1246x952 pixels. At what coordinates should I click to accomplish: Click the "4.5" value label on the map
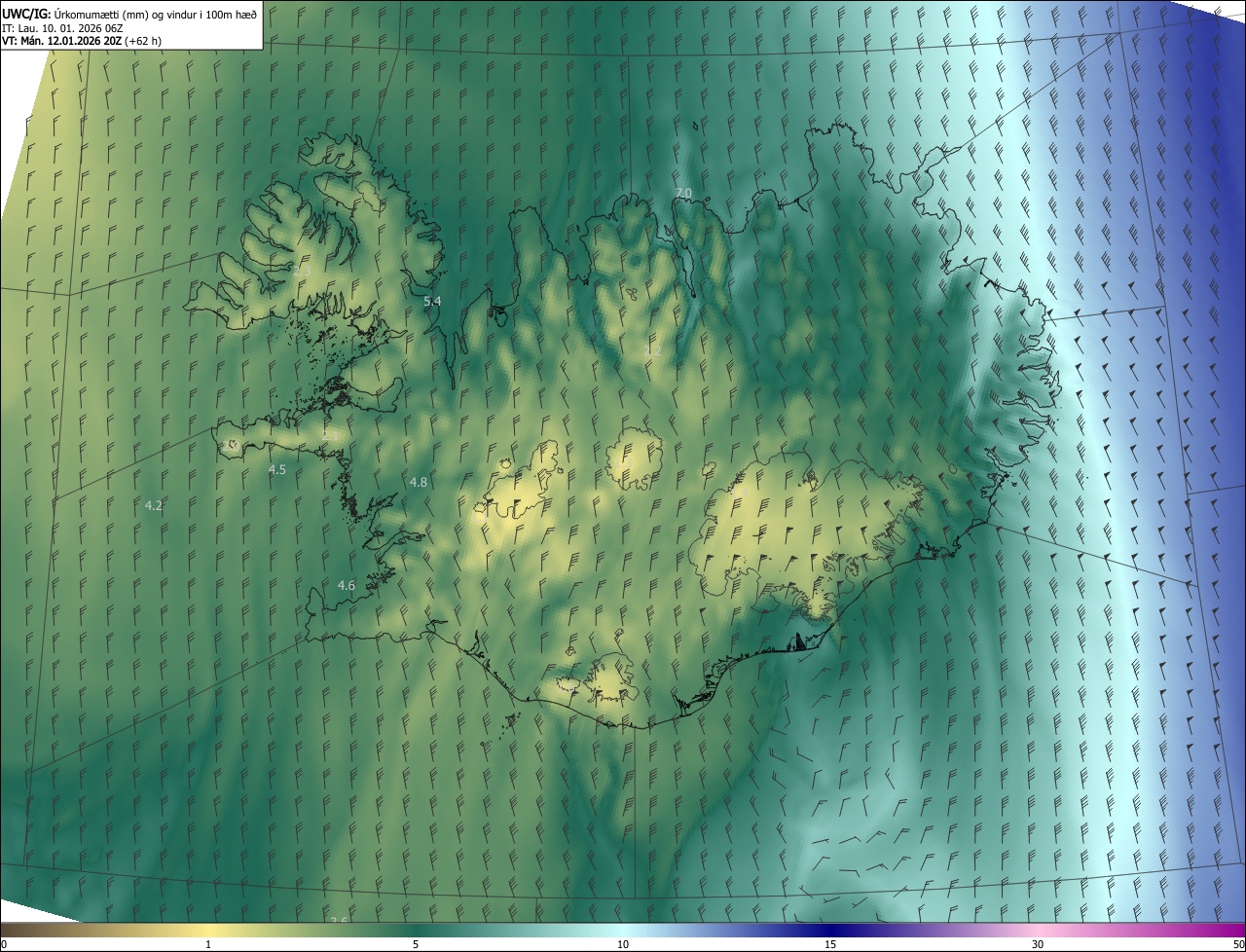(277, 470)
